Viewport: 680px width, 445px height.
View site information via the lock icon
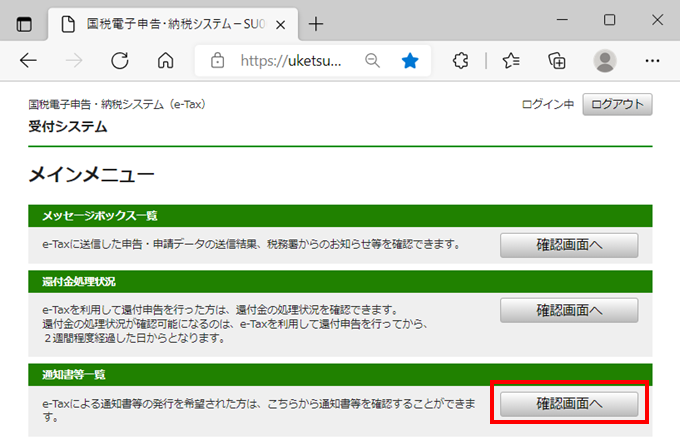(x=218, y=61)
